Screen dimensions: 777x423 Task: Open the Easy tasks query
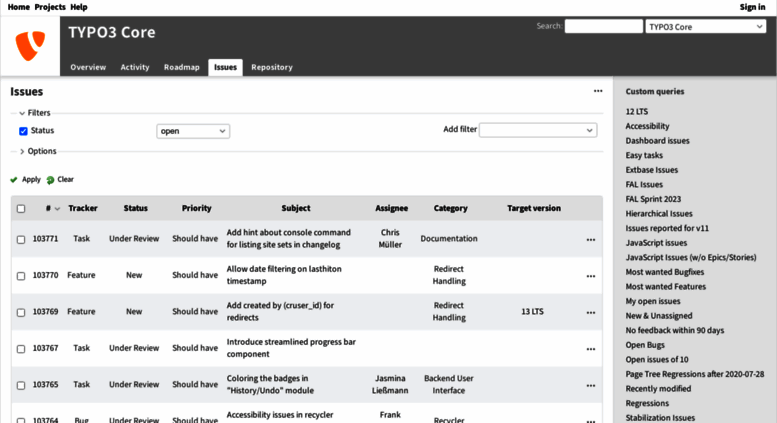(644, 155)
